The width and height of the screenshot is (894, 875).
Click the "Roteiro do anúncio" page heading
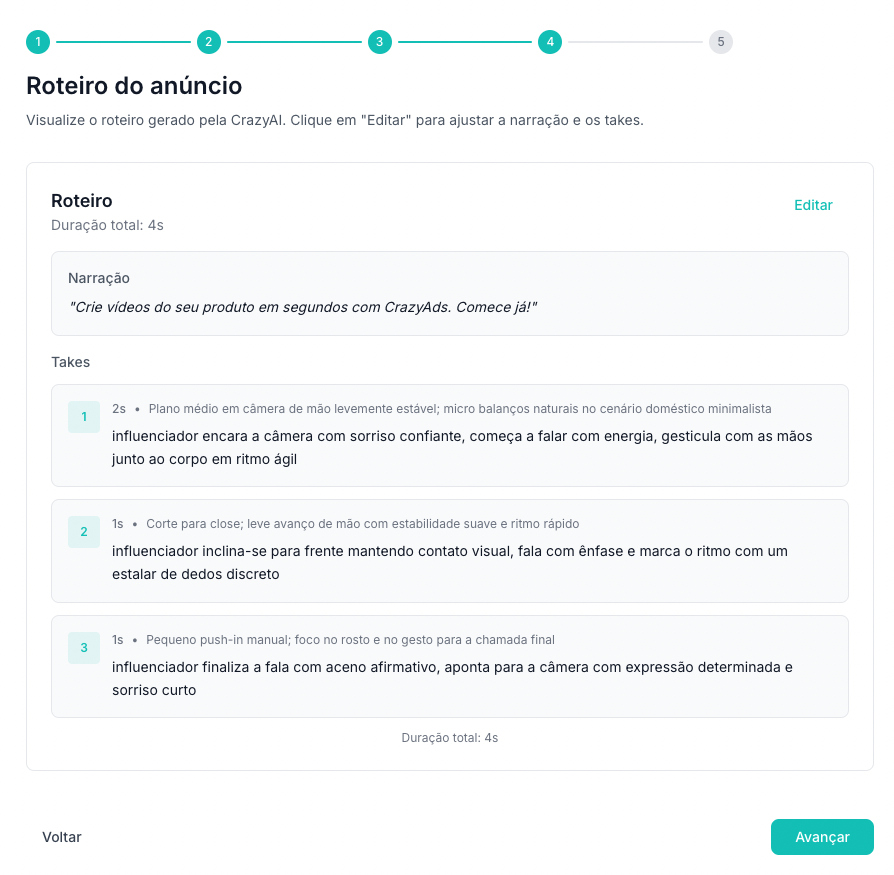pyautogui.click(x=134, y=85)
